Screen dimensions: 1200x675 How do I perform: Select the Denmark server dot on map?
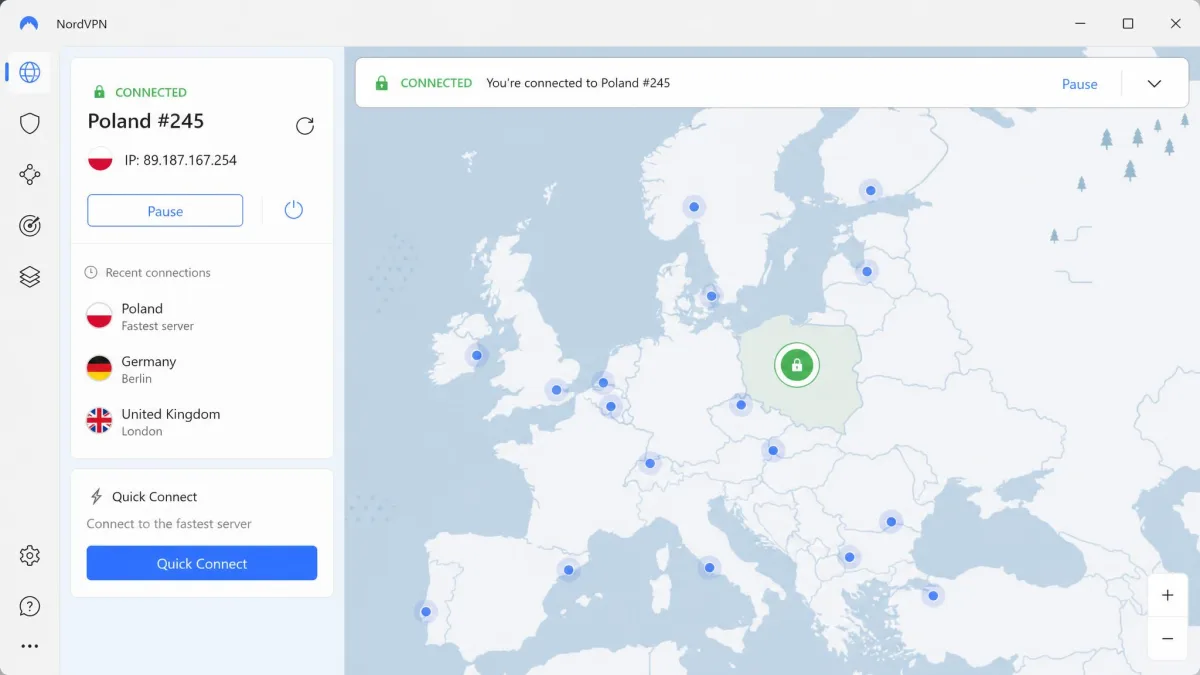pos(711,296)
